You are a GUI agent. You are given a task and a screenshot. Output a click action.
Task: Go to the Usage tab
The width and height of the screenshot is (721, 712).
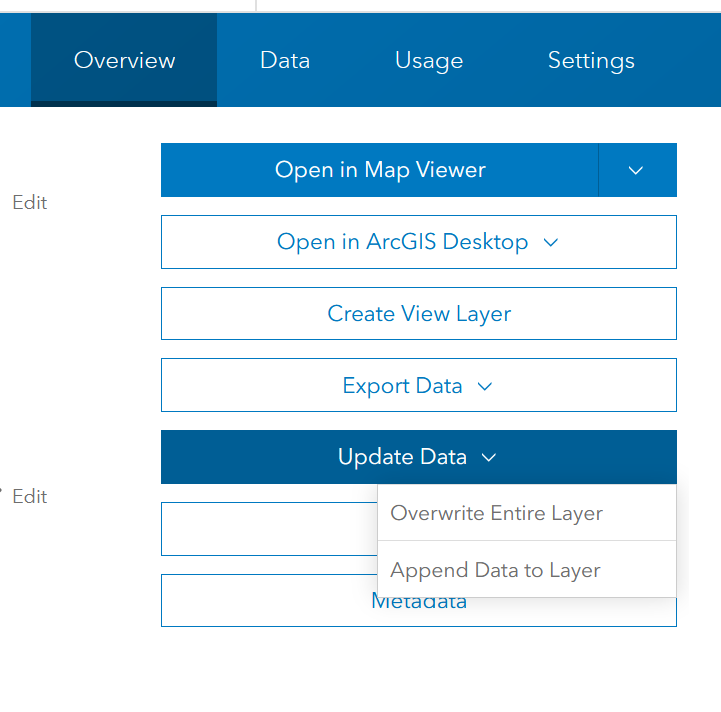pyautogui.click(x=429, y=60)
